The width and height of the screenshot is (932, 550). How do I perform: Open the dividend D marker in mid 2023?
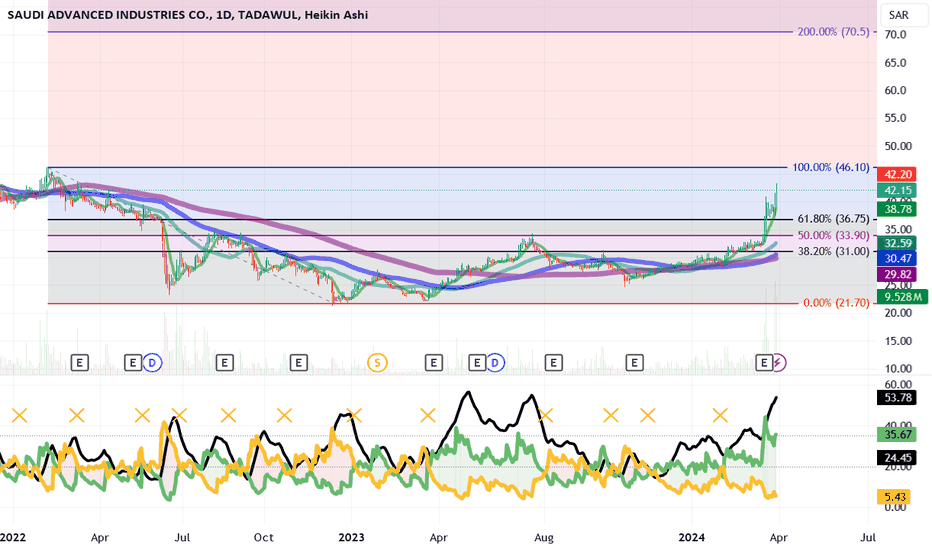[x=495, y=362]
